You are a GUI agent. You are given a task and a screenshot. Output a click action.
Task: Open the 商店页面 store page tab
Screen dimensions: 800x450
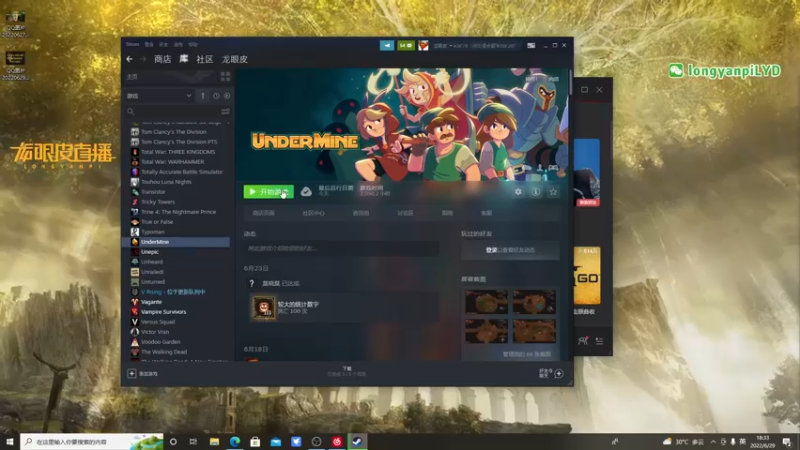click(263, 213)
